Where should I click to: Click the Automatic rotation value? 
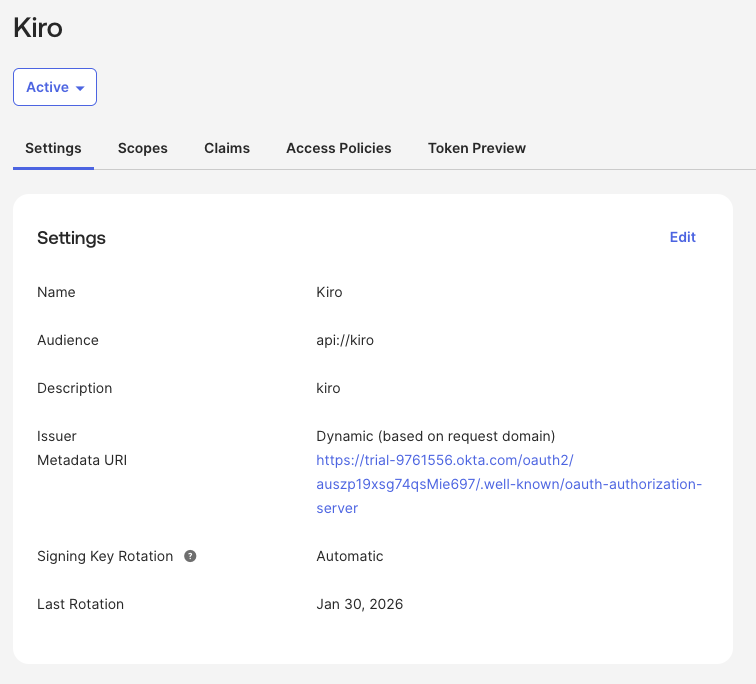(350, 556)
